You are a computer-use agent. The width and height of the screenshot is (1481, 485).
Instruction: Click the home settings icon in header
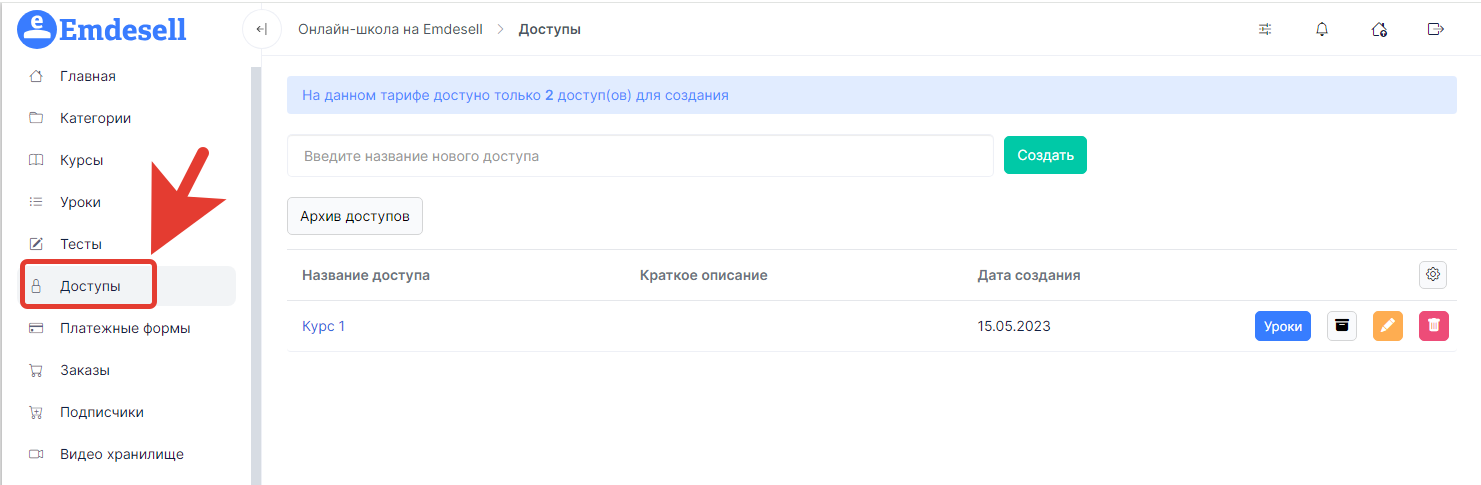click(1379, 29)
